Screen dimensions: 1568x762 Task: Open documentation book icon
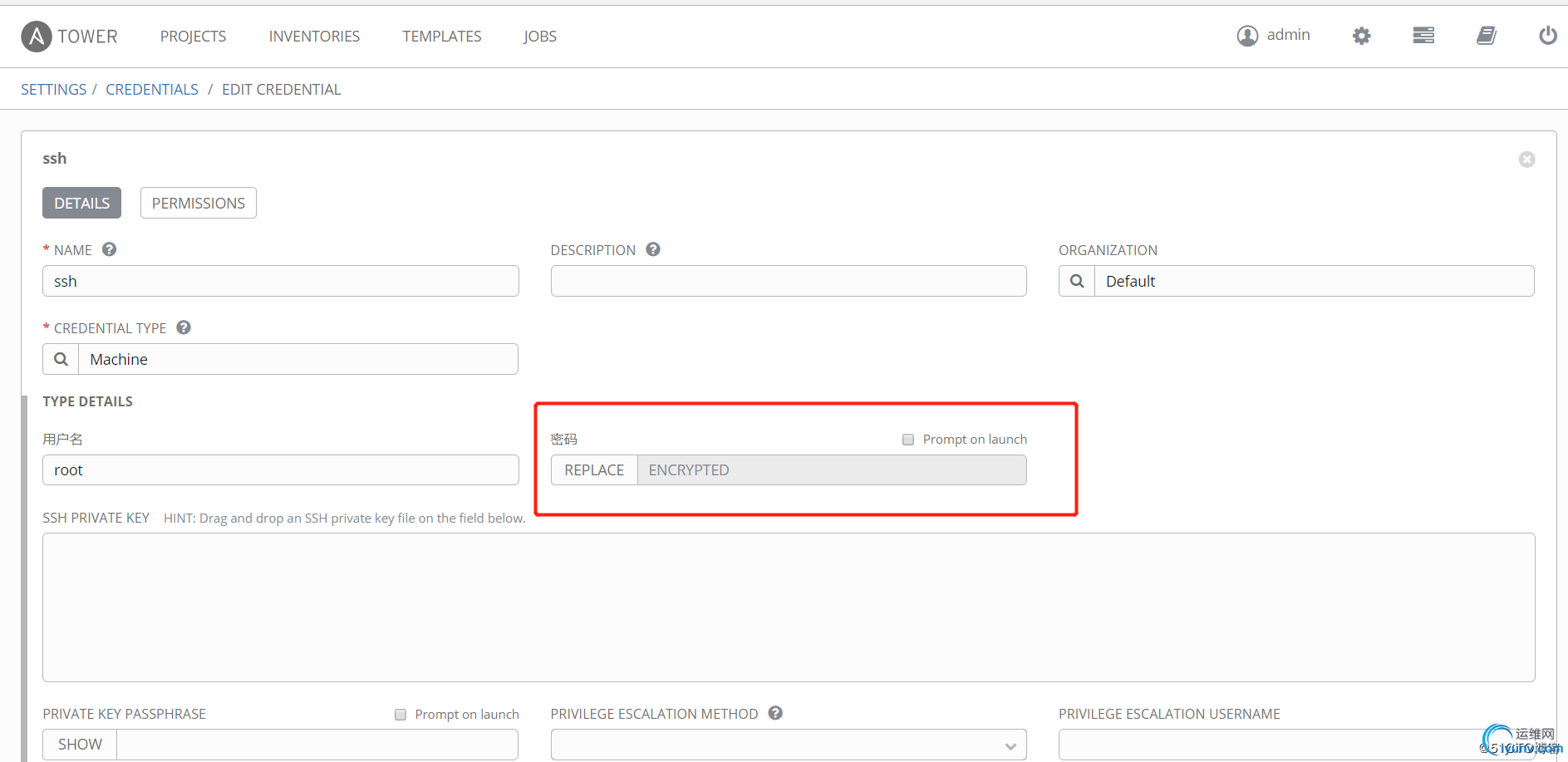click(x=1486, y=35)
